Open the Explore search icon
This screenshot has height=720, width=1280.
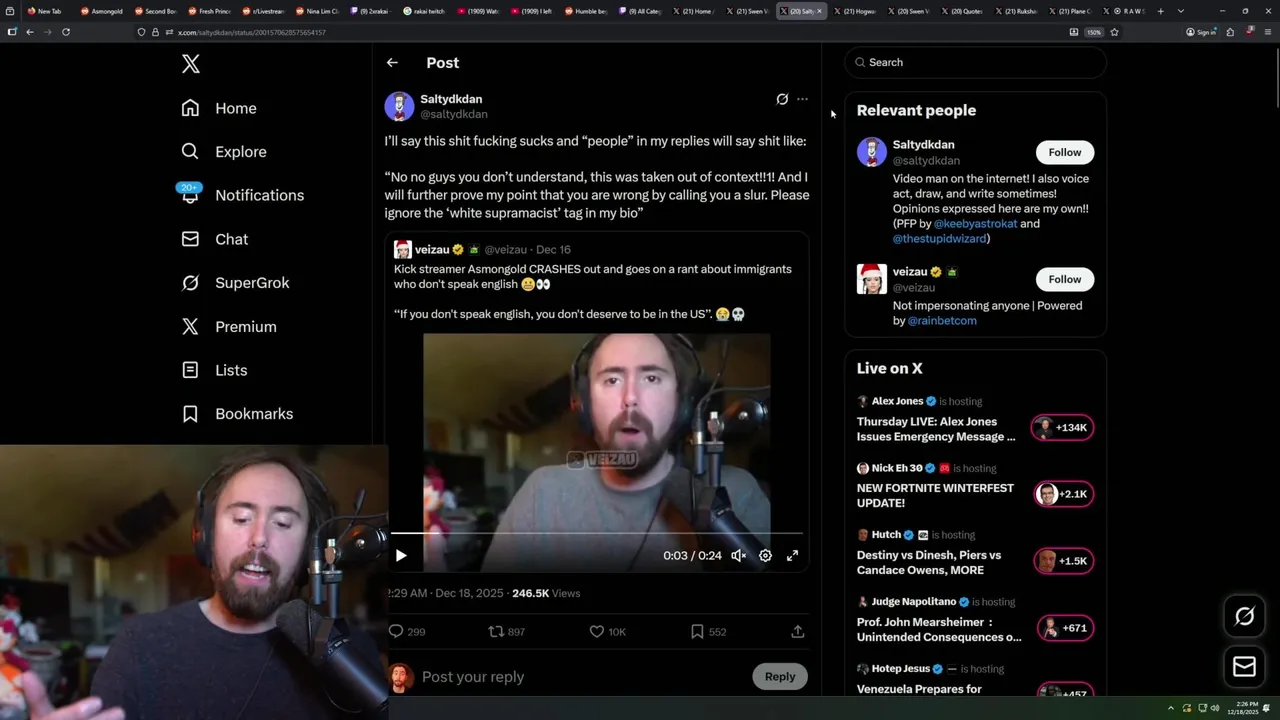(190, 151)
